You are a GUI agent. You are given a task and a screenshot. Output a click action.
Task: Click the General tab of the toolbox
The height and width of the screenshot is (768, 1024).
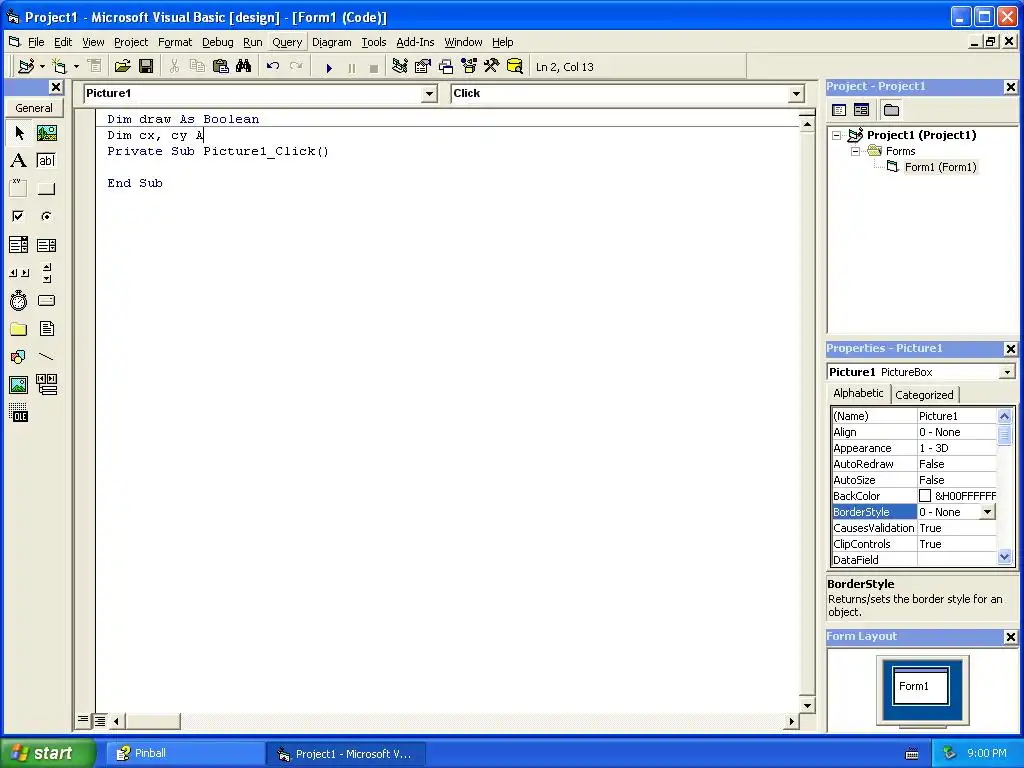[34, 108]
